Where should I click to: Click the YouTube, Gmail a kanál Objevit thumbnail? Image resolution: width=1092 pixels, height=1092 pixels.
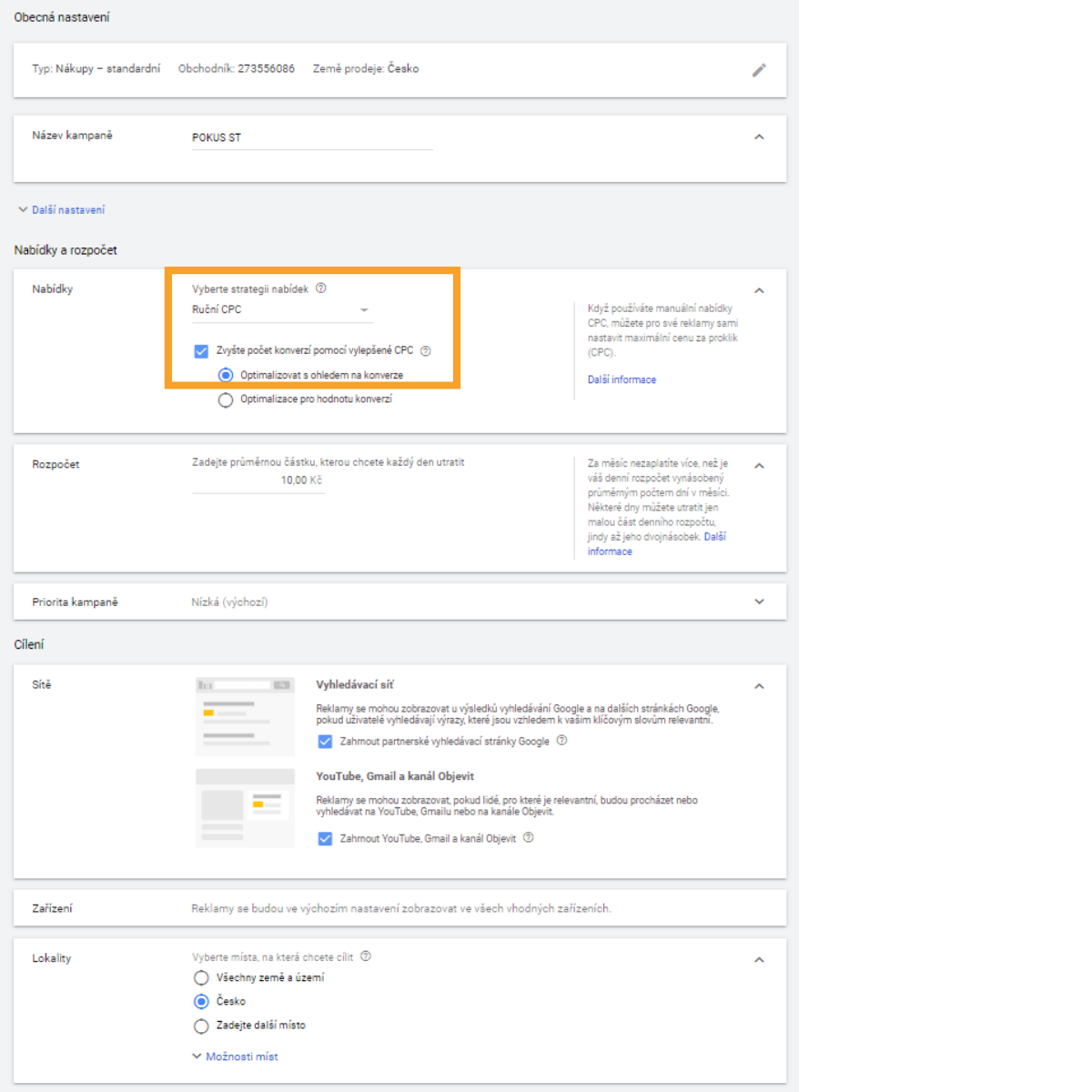[245, 808]
